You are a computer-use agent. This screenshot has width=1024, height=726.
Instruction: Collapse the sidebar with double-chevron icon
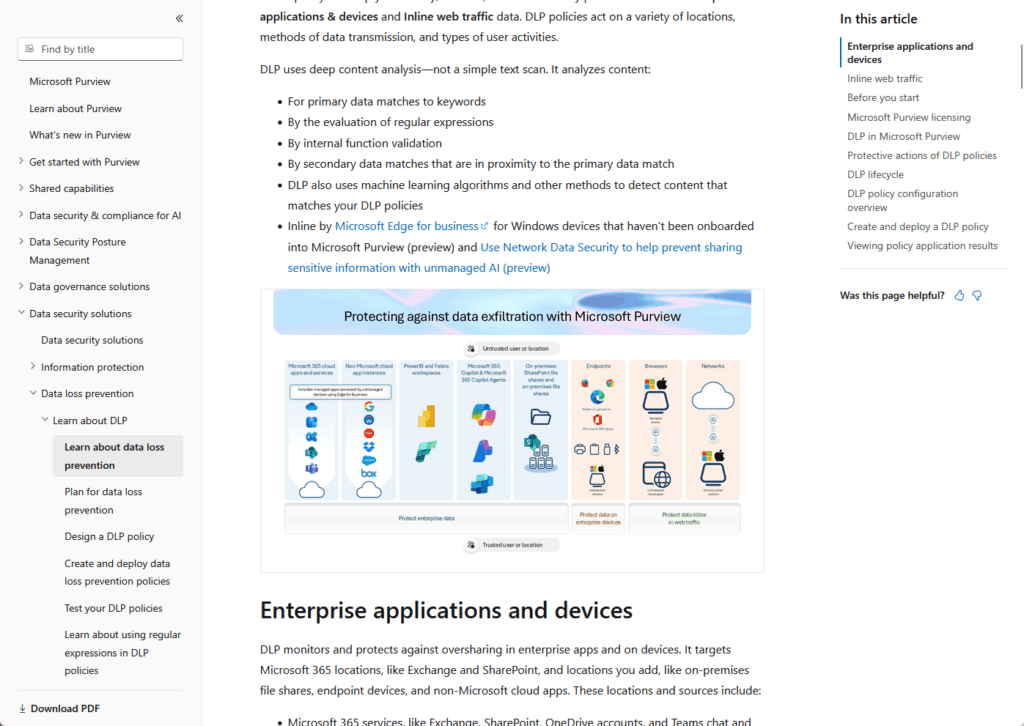pos(179,18)
